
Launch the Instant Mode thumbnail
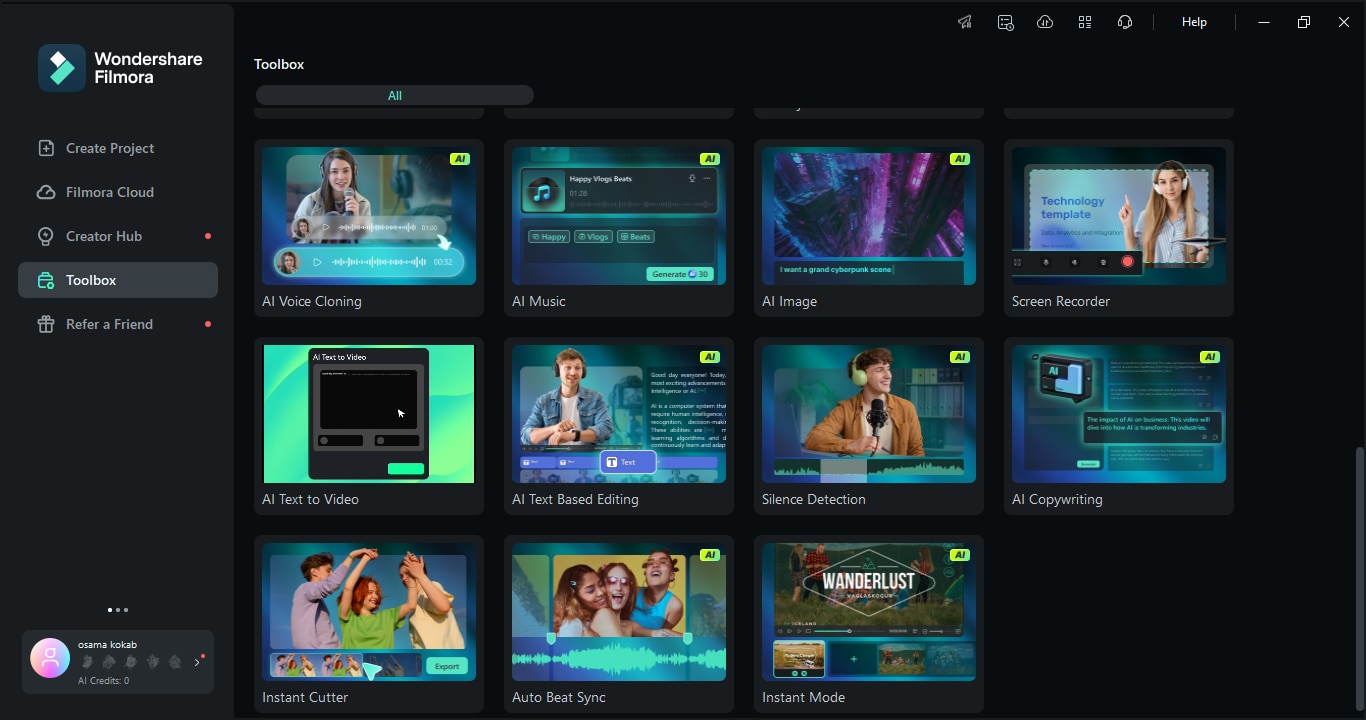point(869,612)
